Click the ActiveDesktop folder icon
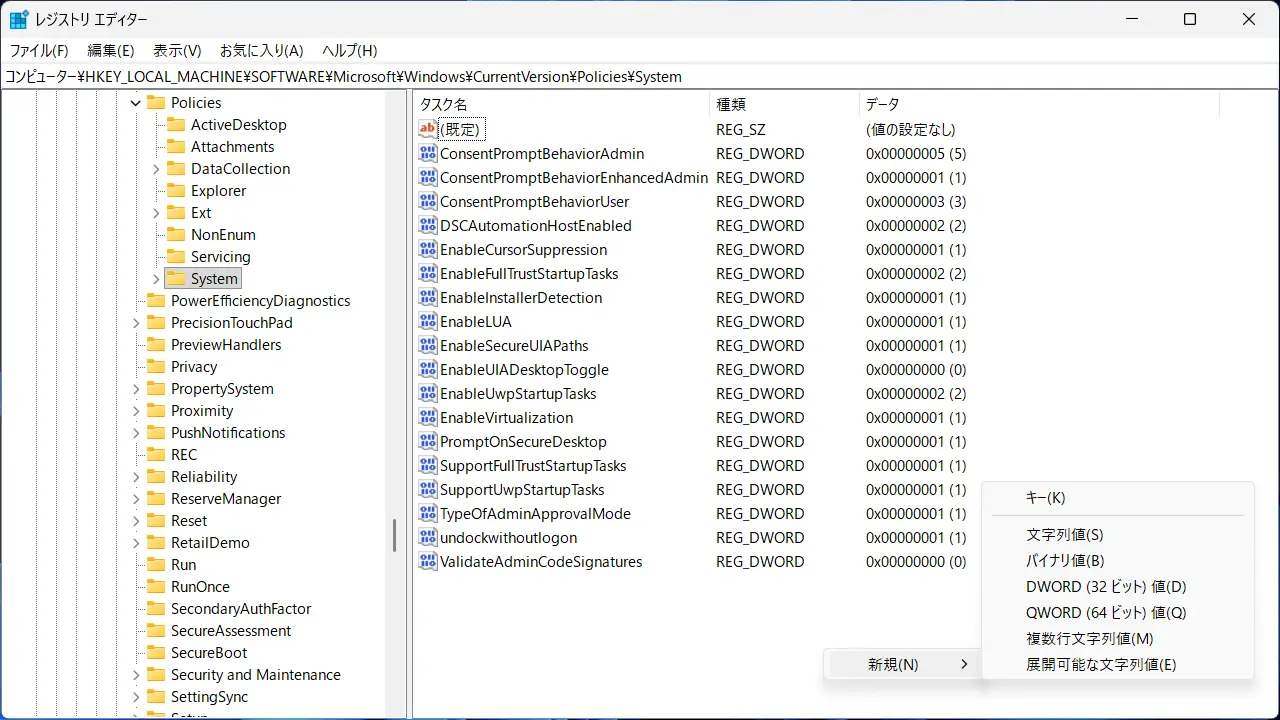The height and width of the screenshot is (720, 1280). [x=176, y=124]
